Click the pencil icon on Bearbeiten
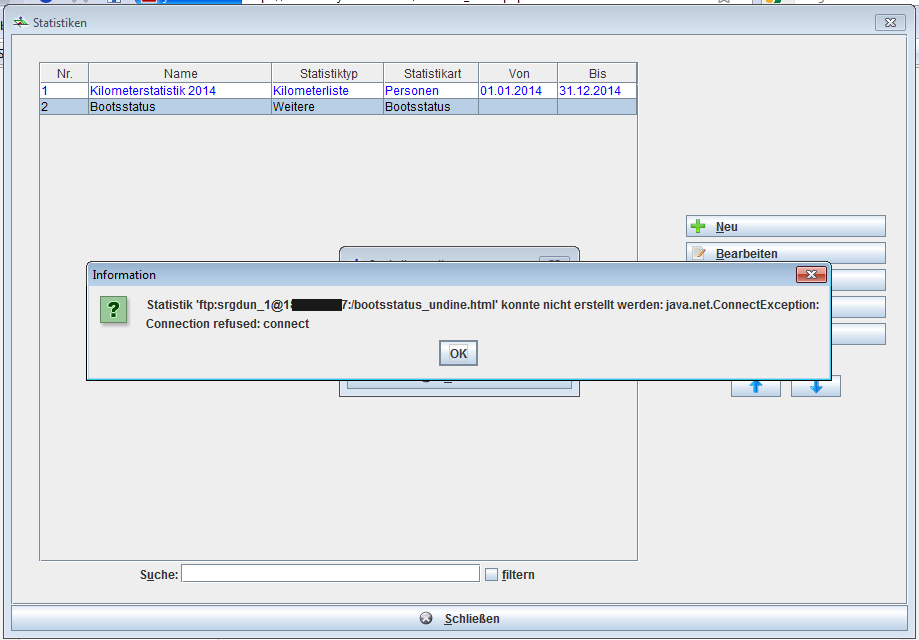 [x=699, y=254]
